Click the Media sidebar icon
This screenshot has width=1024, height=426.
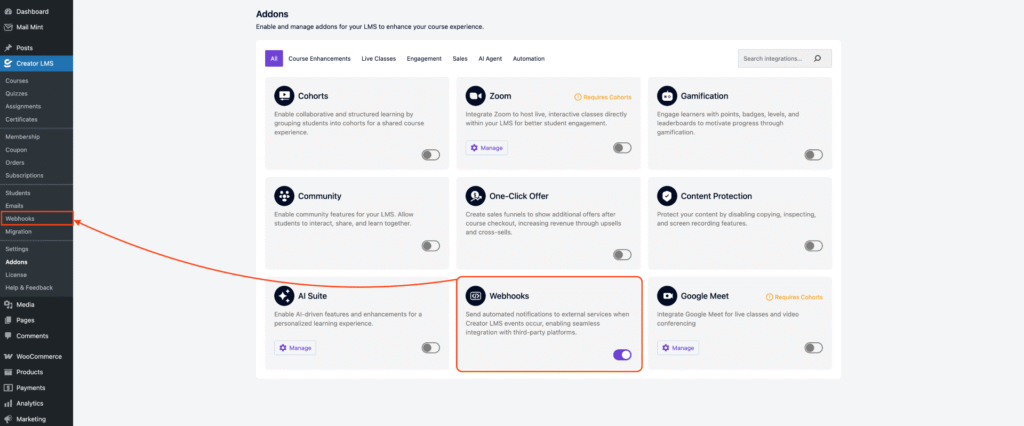click(8, 304)
